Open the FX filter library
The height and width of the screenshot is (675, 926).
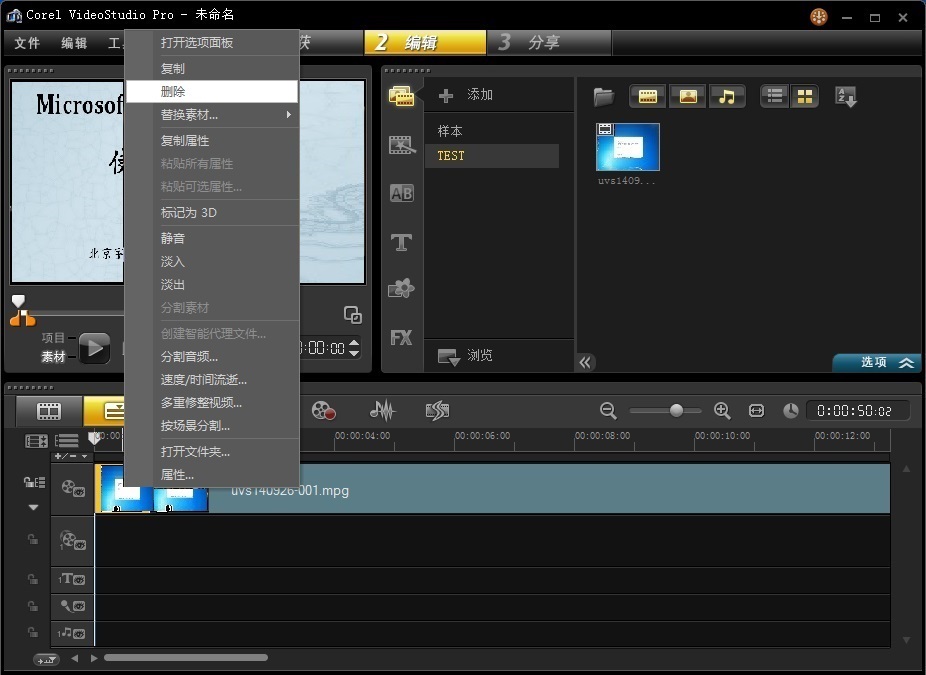pyautogui.click(x=402, y=338)
